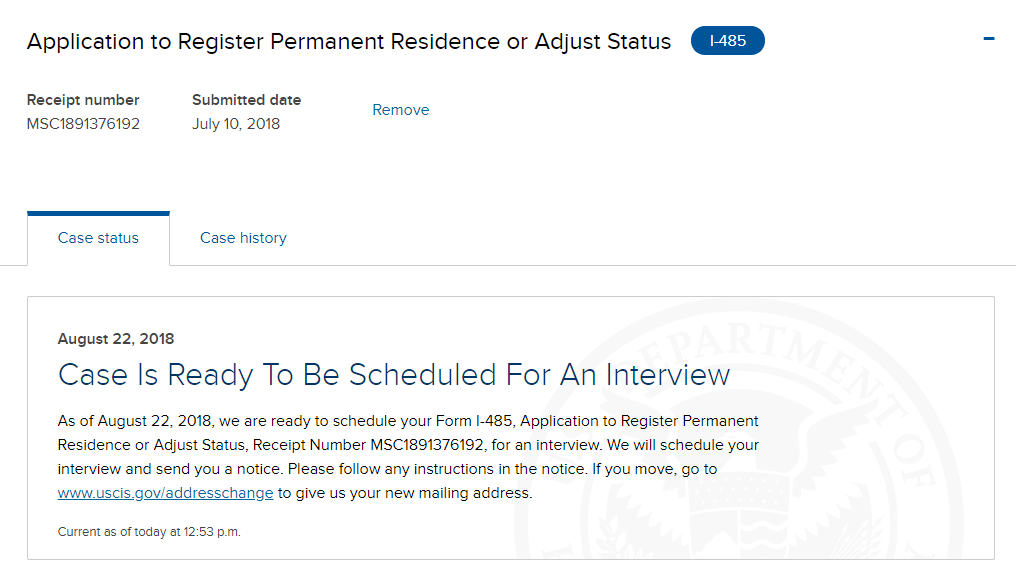Click MSC1891376192 inside the status paragraph
Viewport: 1016px width, 576px height.
pyautogui.click(x=427, y=445)
